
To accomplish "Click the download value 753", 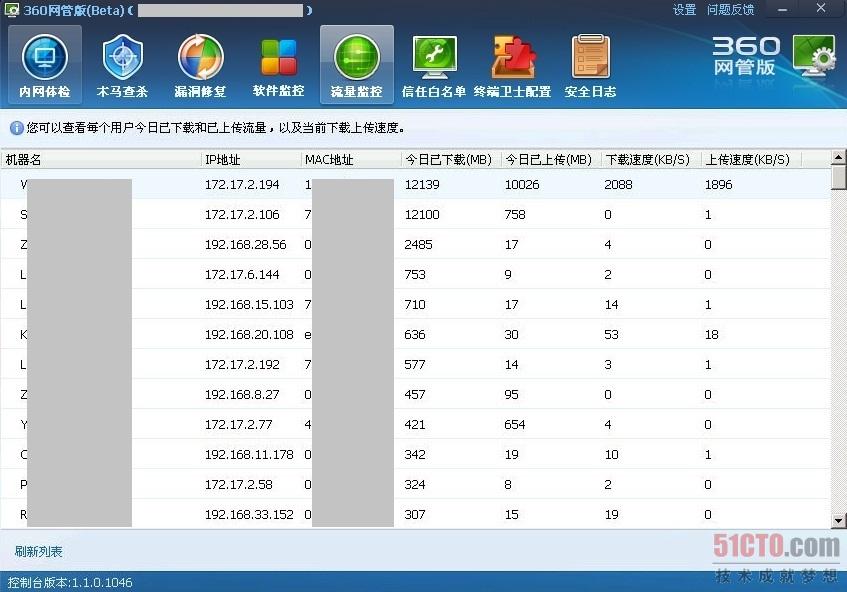I will click(415, 274).
